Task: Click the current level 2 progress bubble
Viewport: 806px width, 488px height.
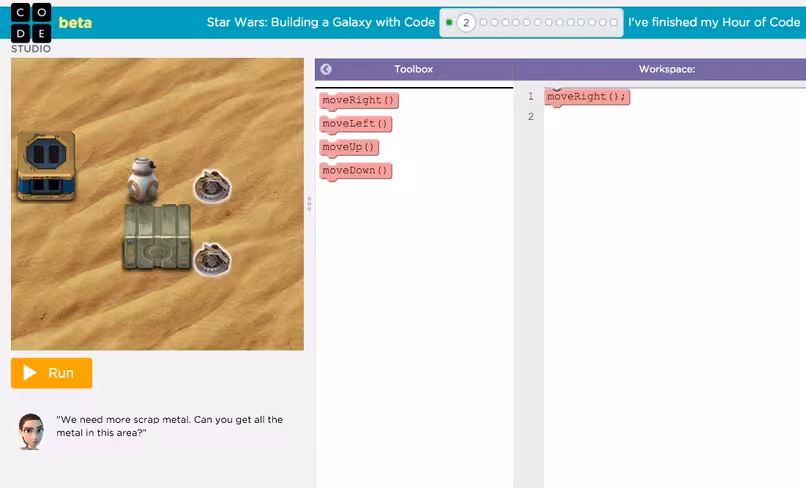Action: pos(466,23)
